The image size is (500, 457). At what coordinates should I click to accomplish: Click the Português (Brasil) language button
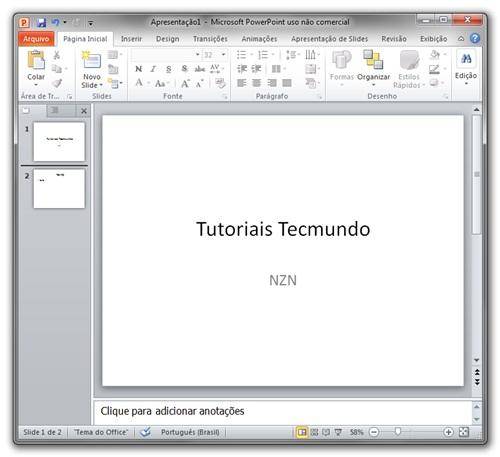[x=190, y=432]
